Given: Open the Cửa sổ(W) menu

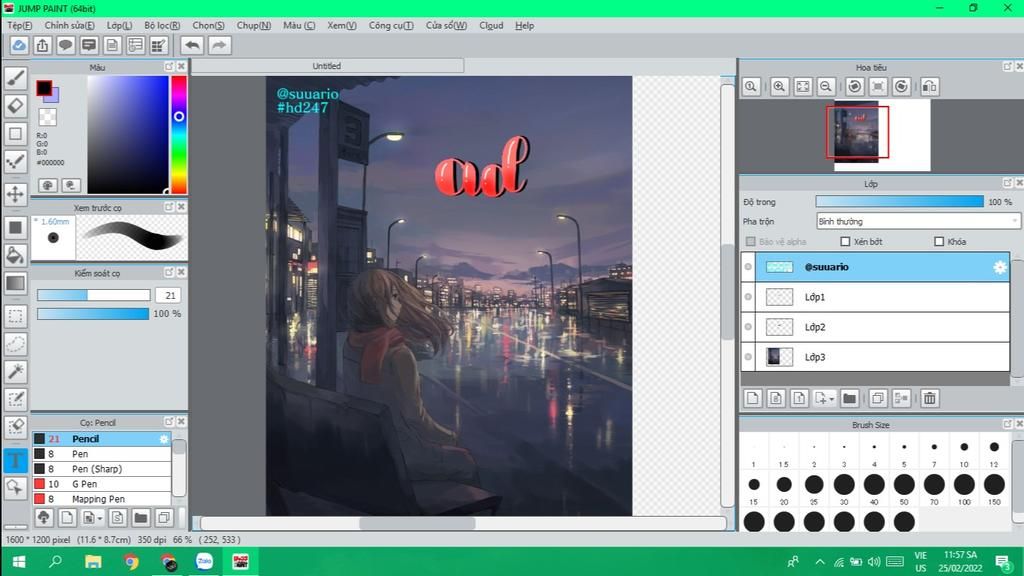Looking at the screenshot, I should 446,25.
